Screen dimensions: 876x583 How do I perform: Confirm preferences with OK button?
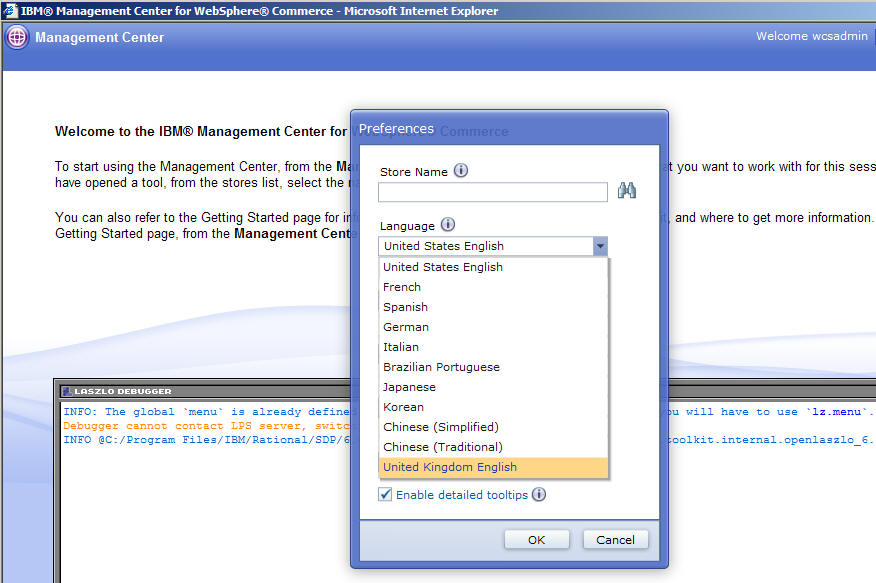tap(536, 540)
